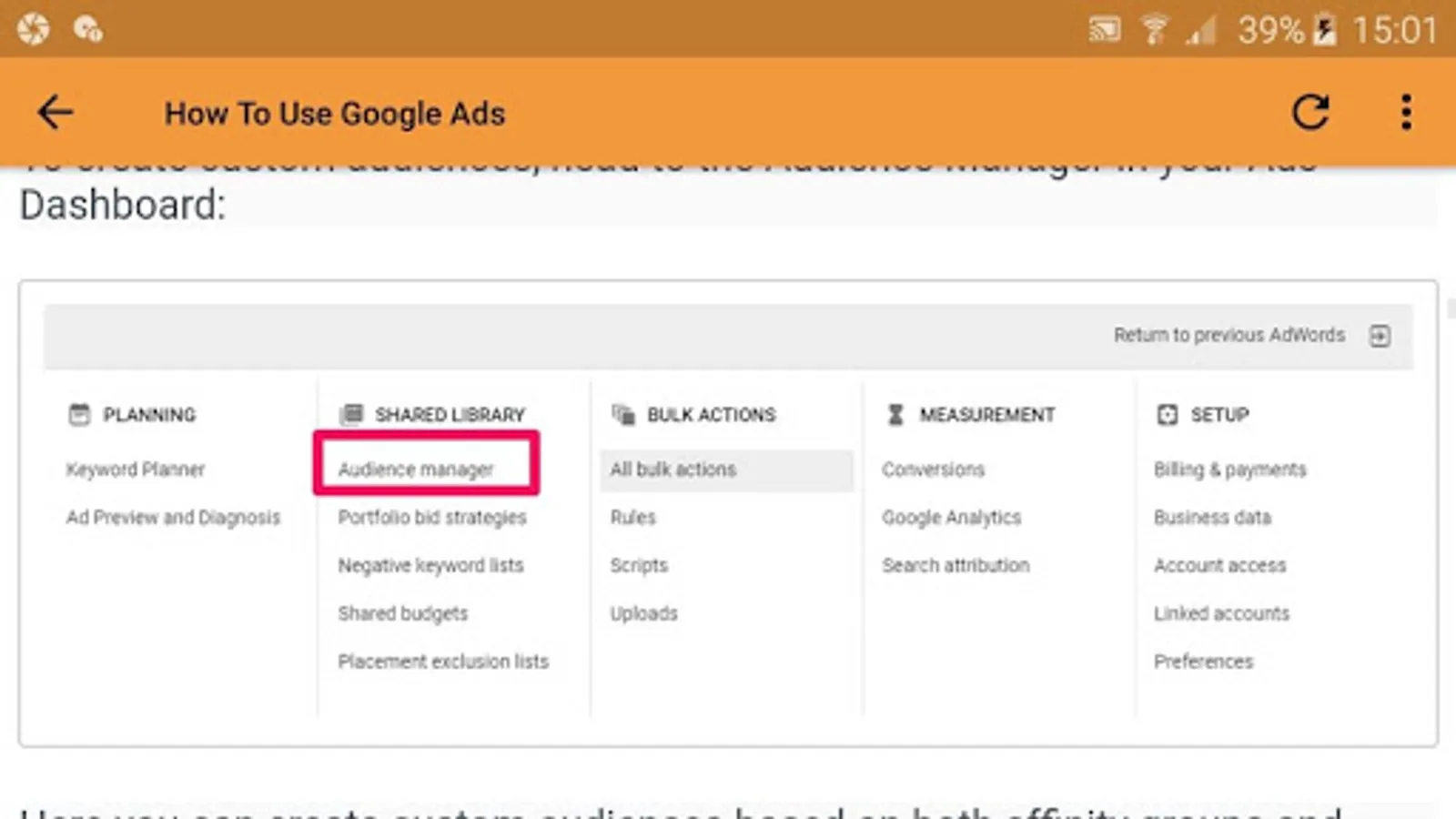The height and width of the screenshot is (819, 1456).
Task: Open Placement exclusion lists
Action: coord(443,662)
